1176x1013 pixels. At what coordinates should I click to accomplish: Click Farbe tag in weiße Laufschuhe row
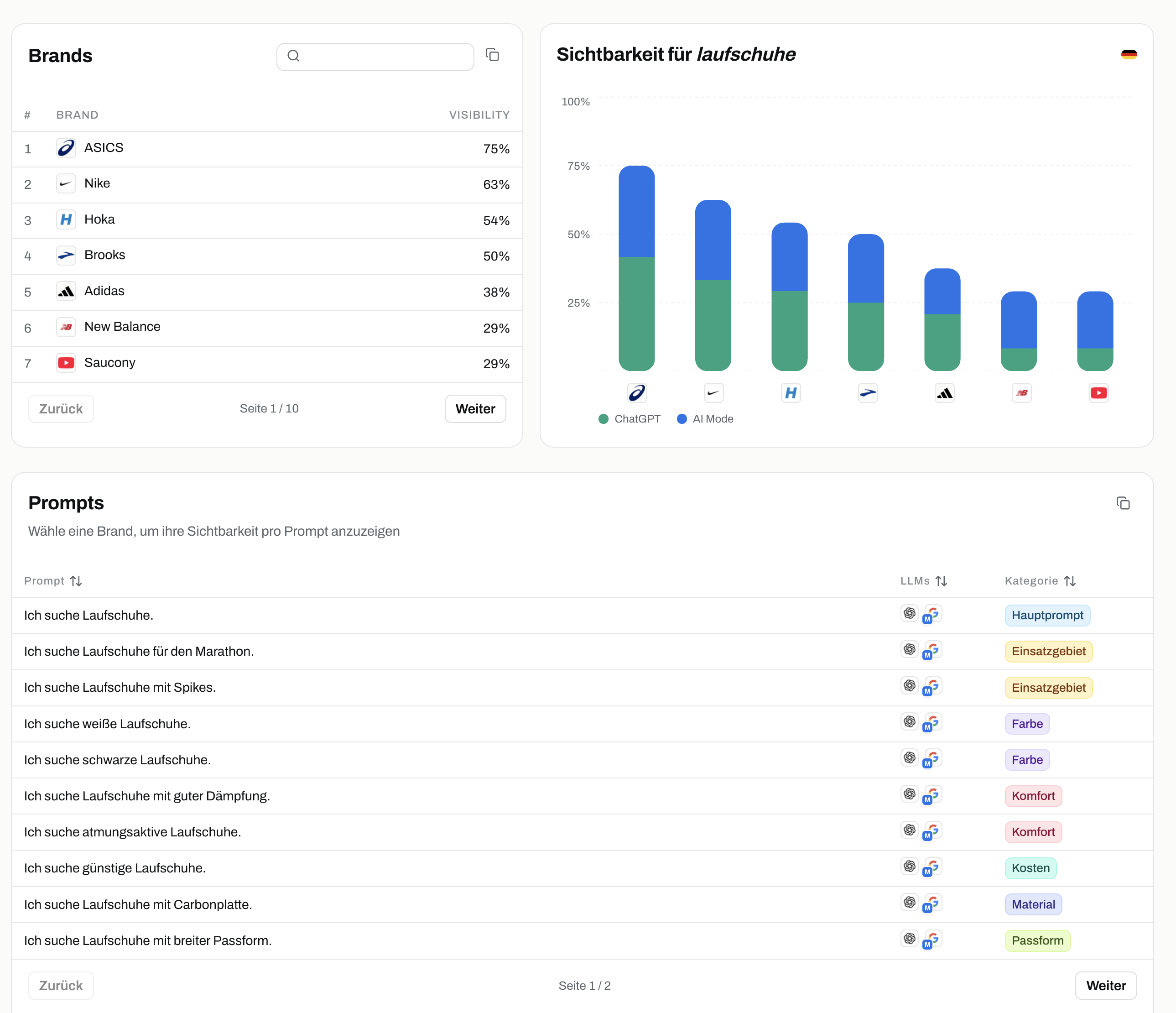(1027, 724)
